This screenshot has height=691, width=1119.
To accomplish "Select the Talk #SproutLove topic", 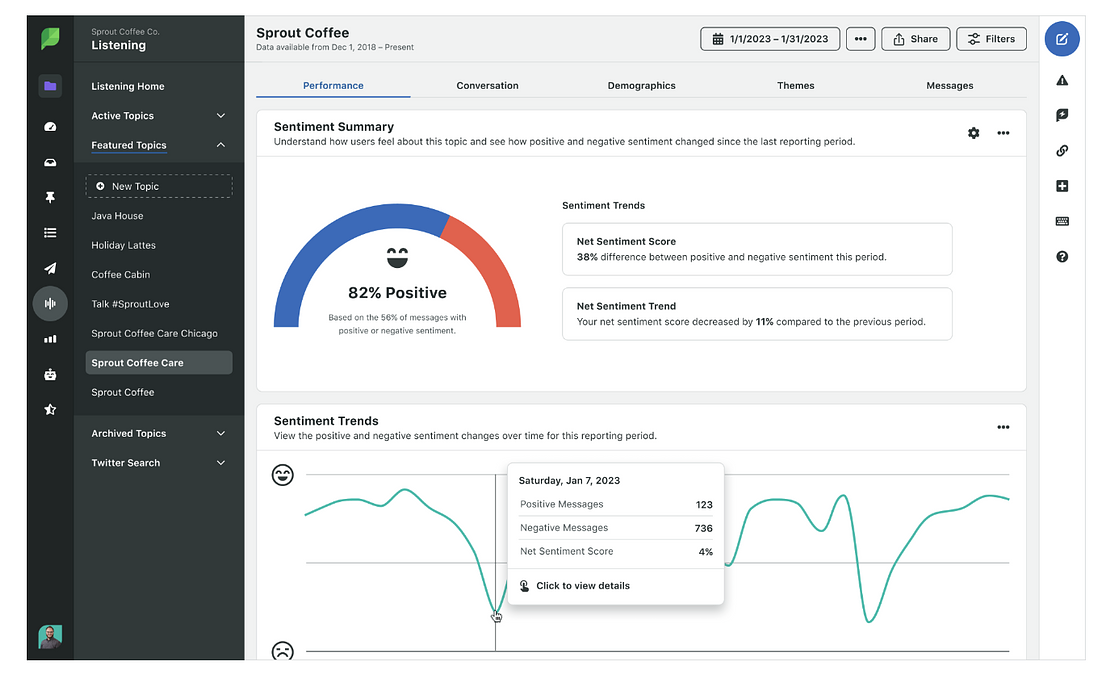I will (131, 303).
